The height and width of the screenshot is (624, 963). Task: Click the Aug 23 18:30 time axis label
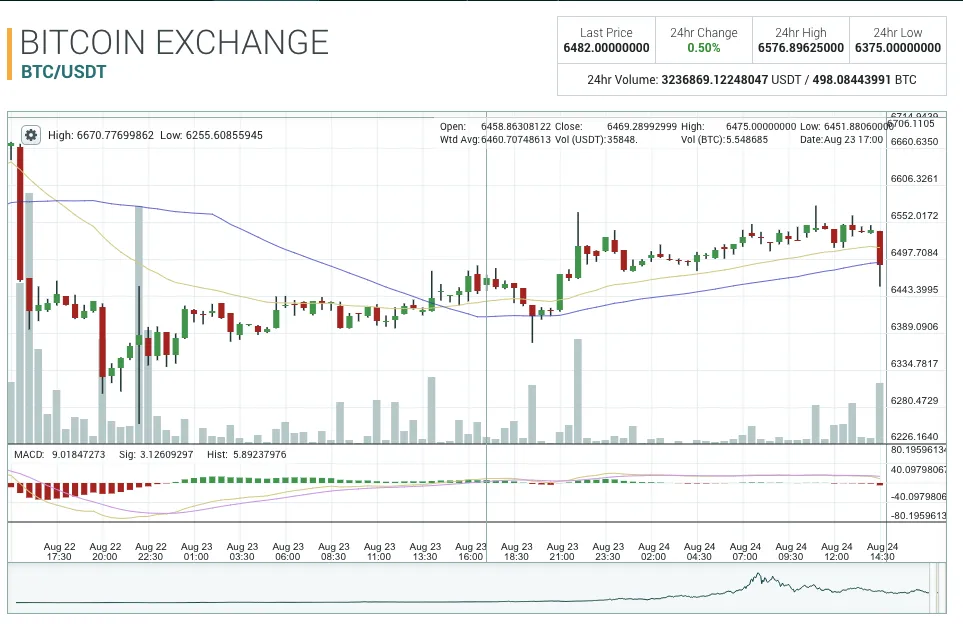click(517, 552)
